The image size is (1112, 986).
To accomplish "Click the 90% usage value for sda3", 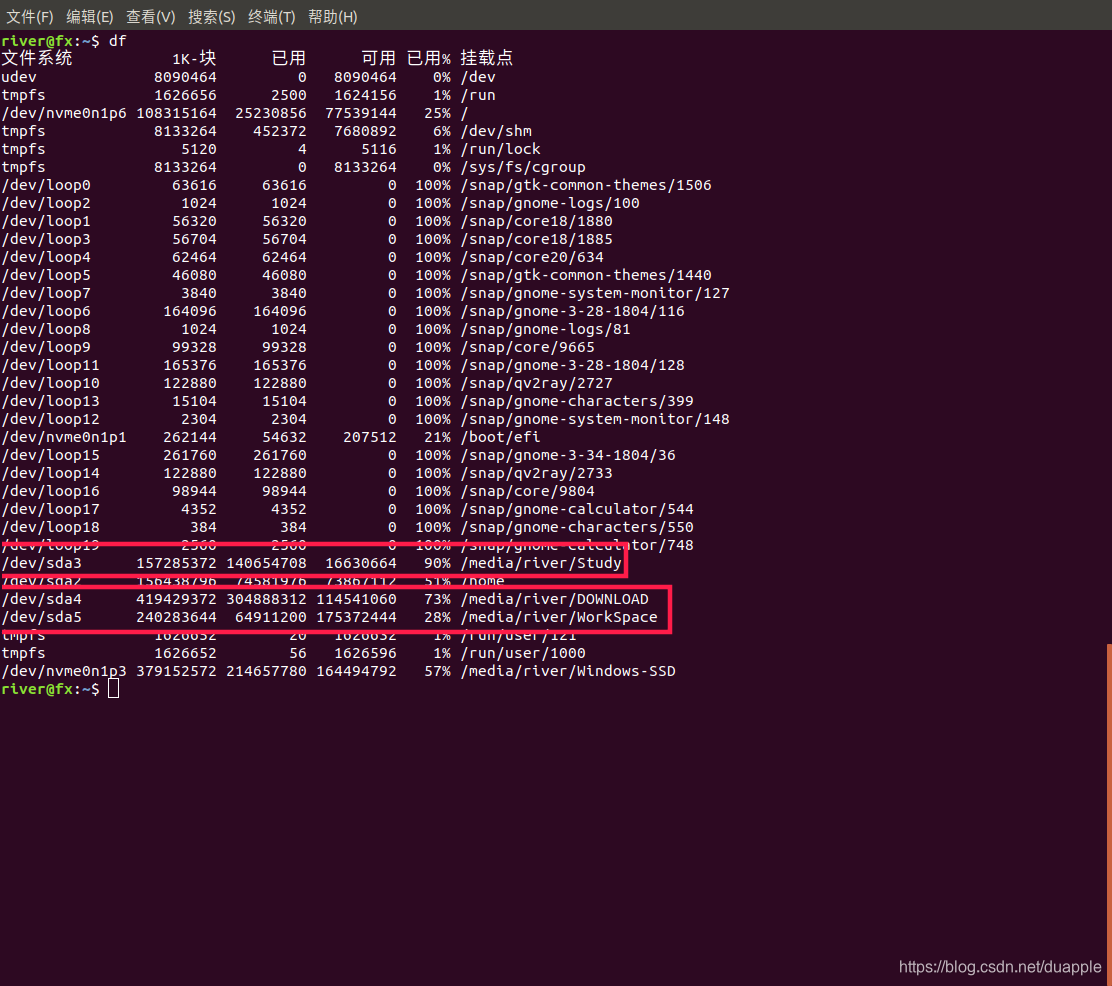I will (438, 563).
